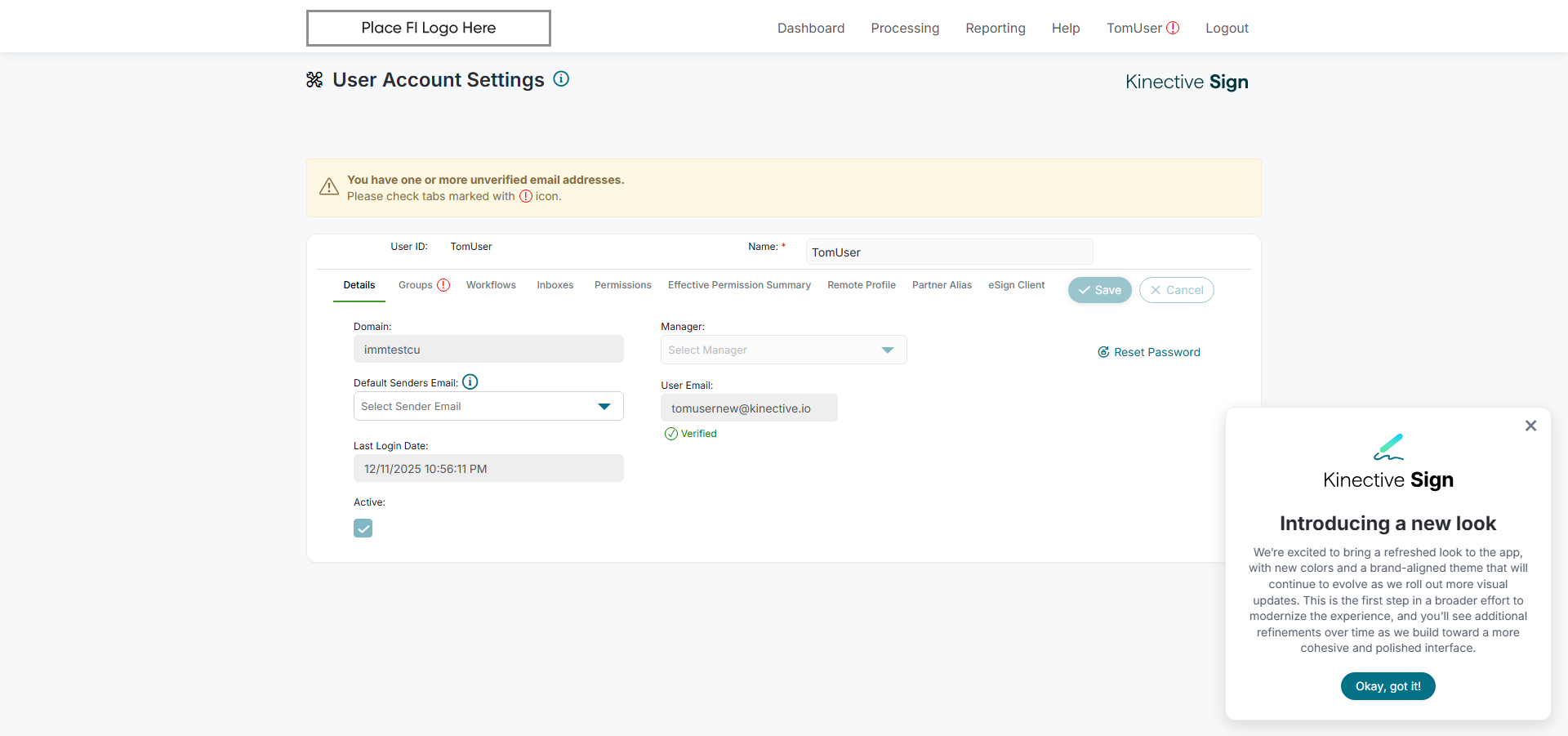Viewport: 1568px width, 736px height.
Task: Open the Reporting menu
Action: pyautogui.click(x=996, y=28)
